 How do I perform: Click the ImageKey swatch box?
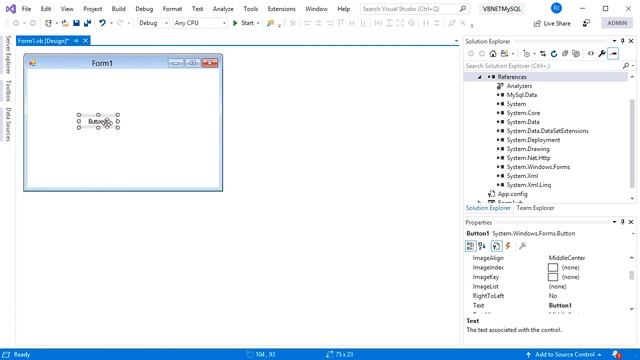coord(553,277)
